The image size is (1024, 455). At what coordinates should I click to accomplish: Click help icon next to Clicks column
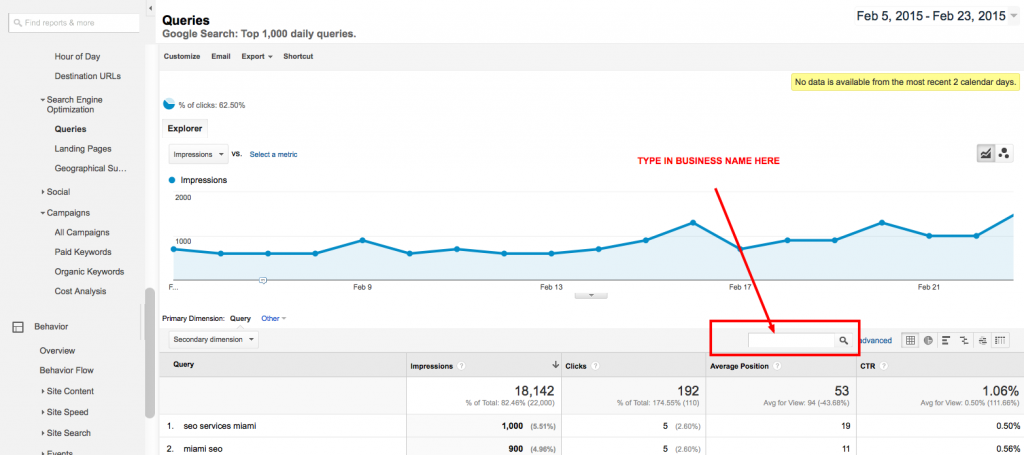(x=595, y=366)
